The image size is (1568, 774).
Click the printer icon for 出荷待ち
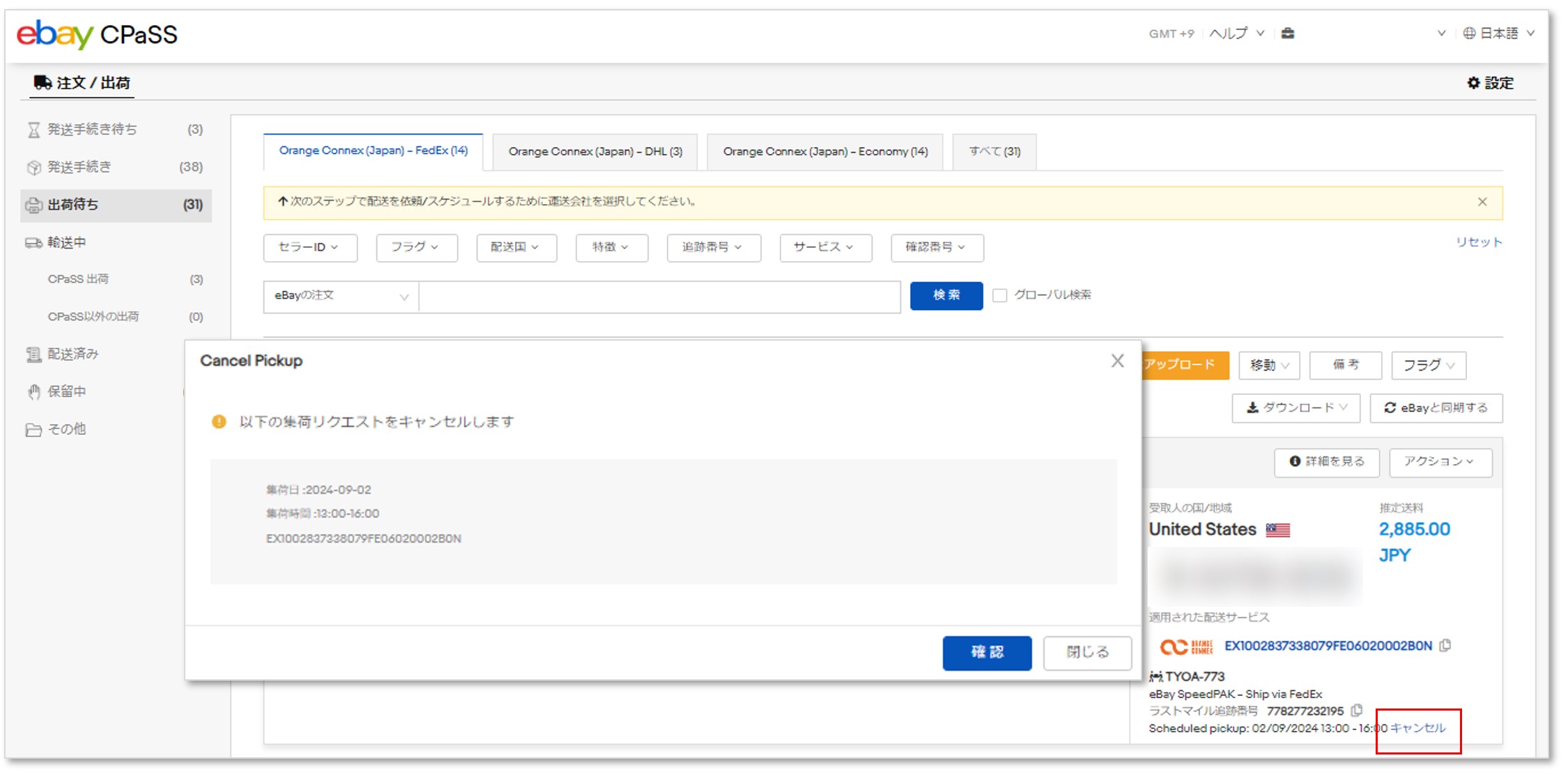pos(33,205)
